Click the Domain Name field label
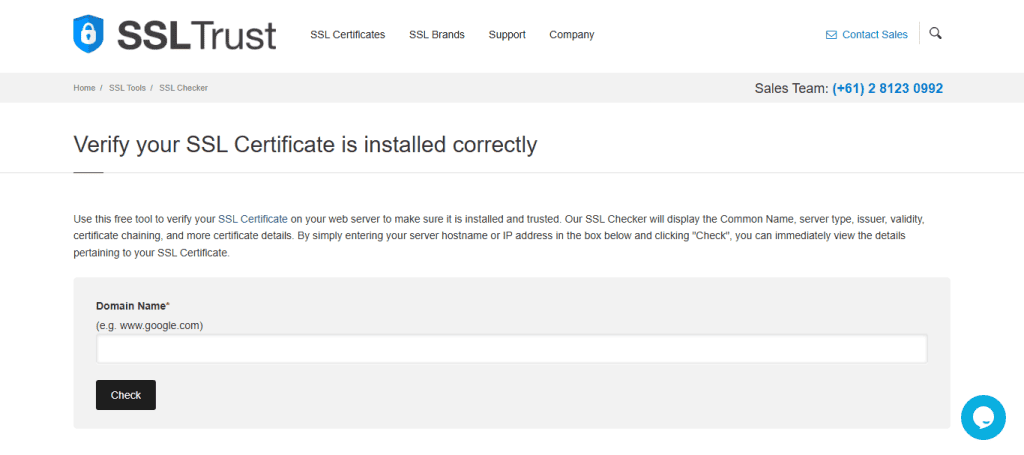 pyautogui.click(x=132, y=305)
